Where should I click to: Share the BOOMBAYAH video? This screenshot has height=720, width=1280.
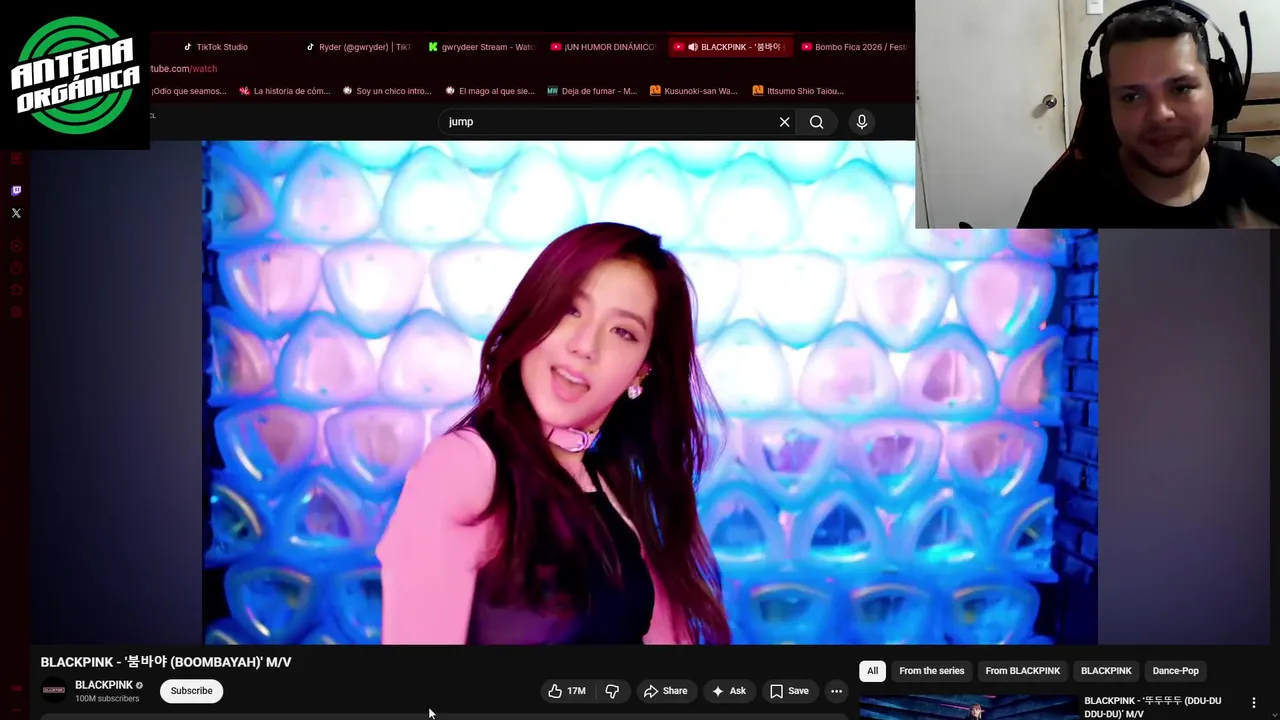tap(665, 691)
